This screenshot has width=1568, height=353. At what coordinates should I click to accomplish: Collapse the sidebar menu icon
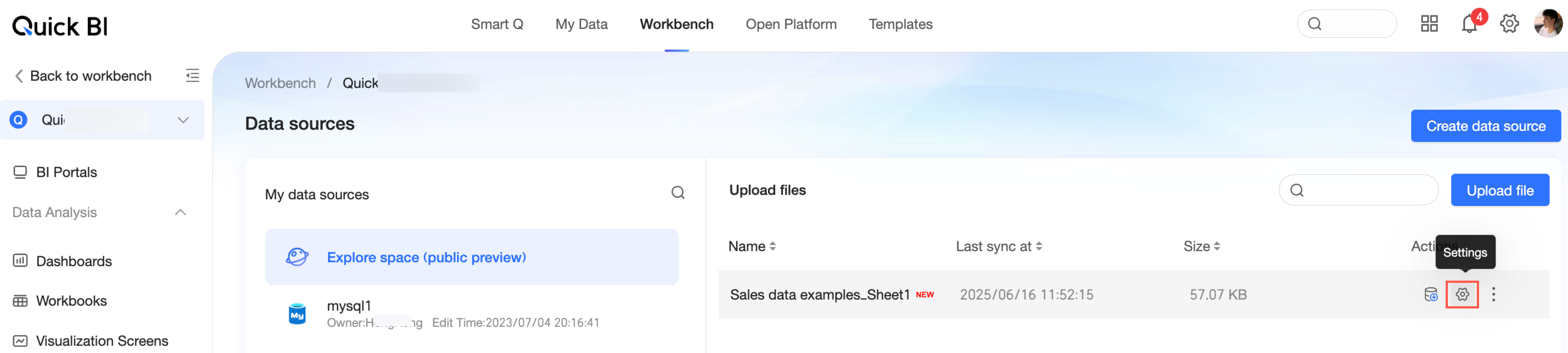coord(192,76)
